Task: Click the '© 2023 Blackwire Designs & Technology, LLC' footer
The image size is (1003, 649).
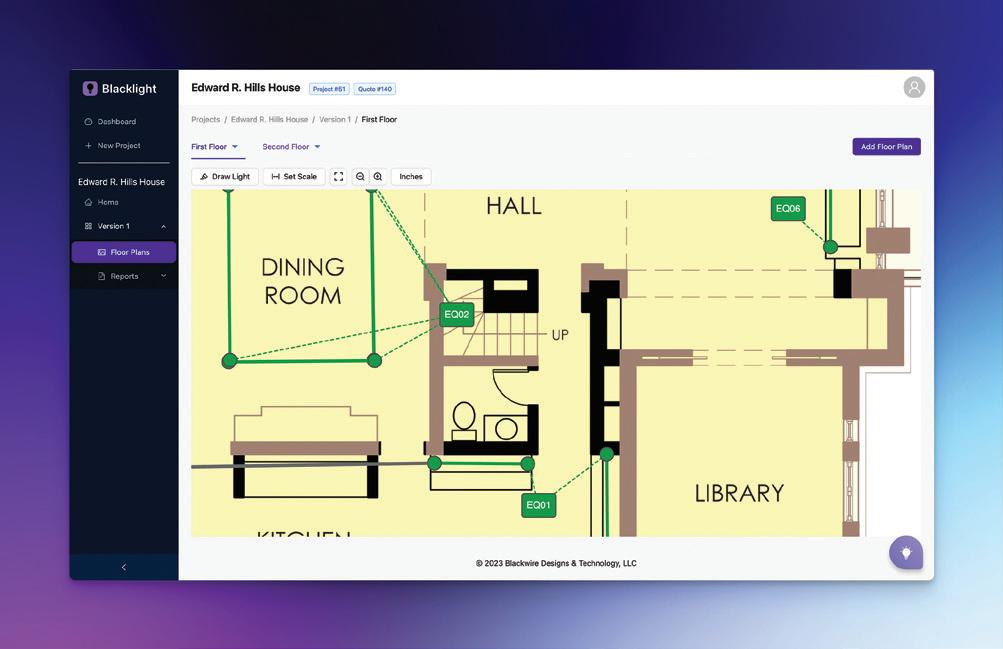Action: (x=556, y=563)
